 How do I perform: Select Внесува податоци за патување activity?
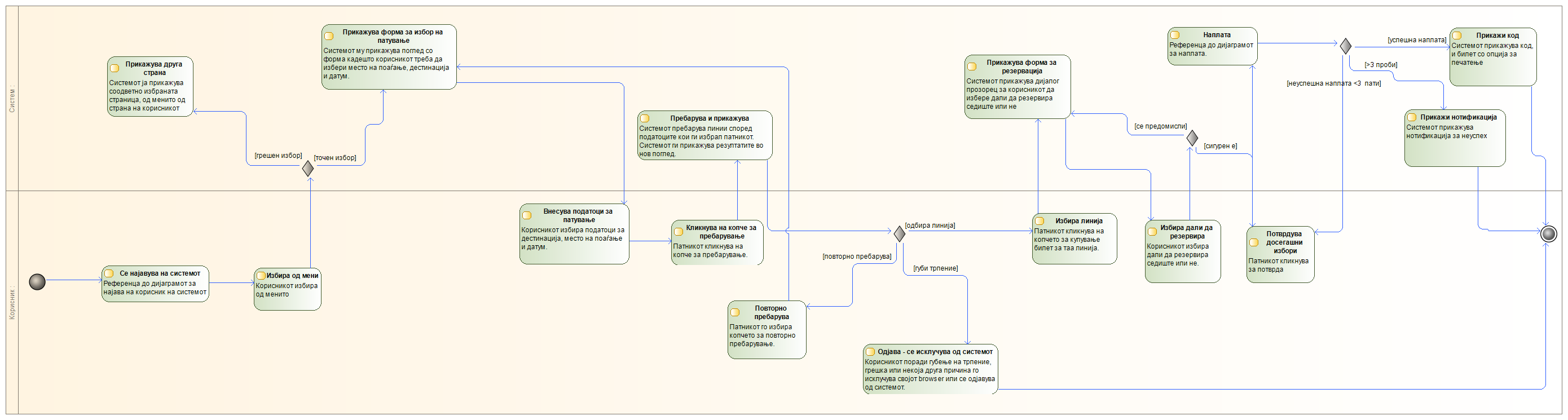(574, 235)
